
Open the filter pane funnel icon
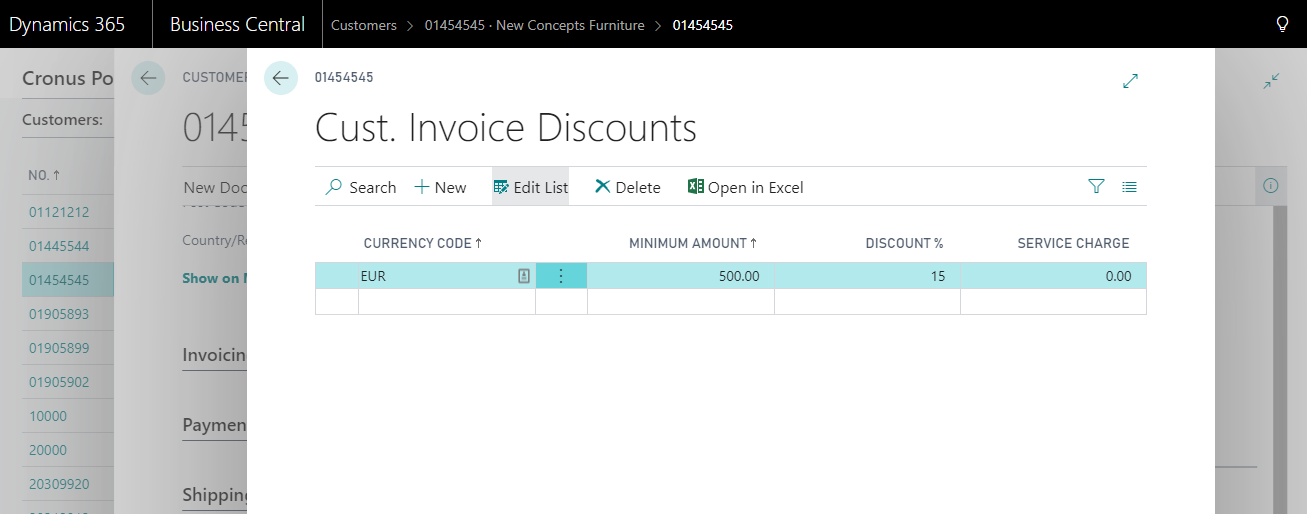[x=1096, y=186]
